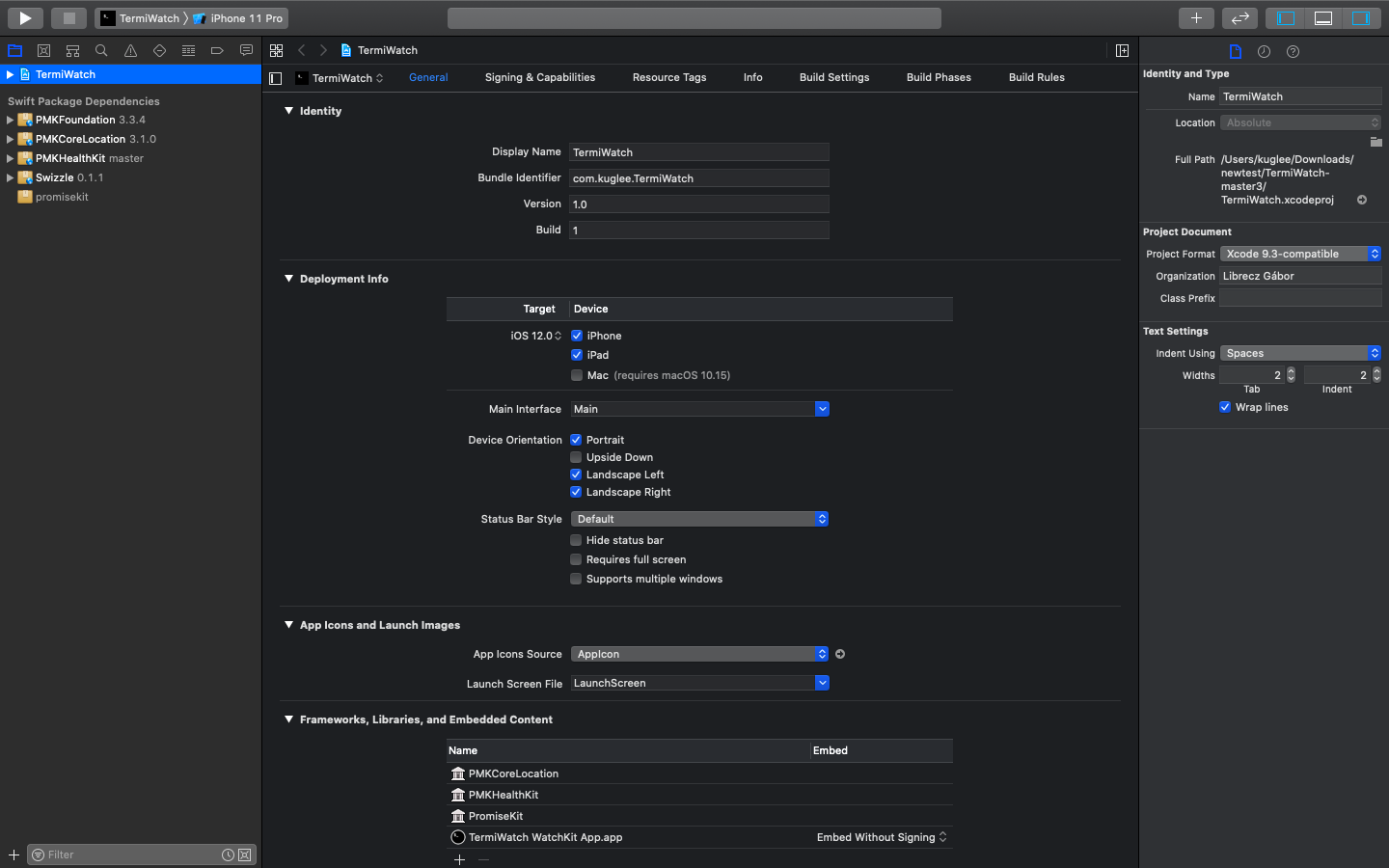Viewport: 1389px width, 868px height.
Task: Open the Status Bar Style dropdown
Action: pos(700,519)
